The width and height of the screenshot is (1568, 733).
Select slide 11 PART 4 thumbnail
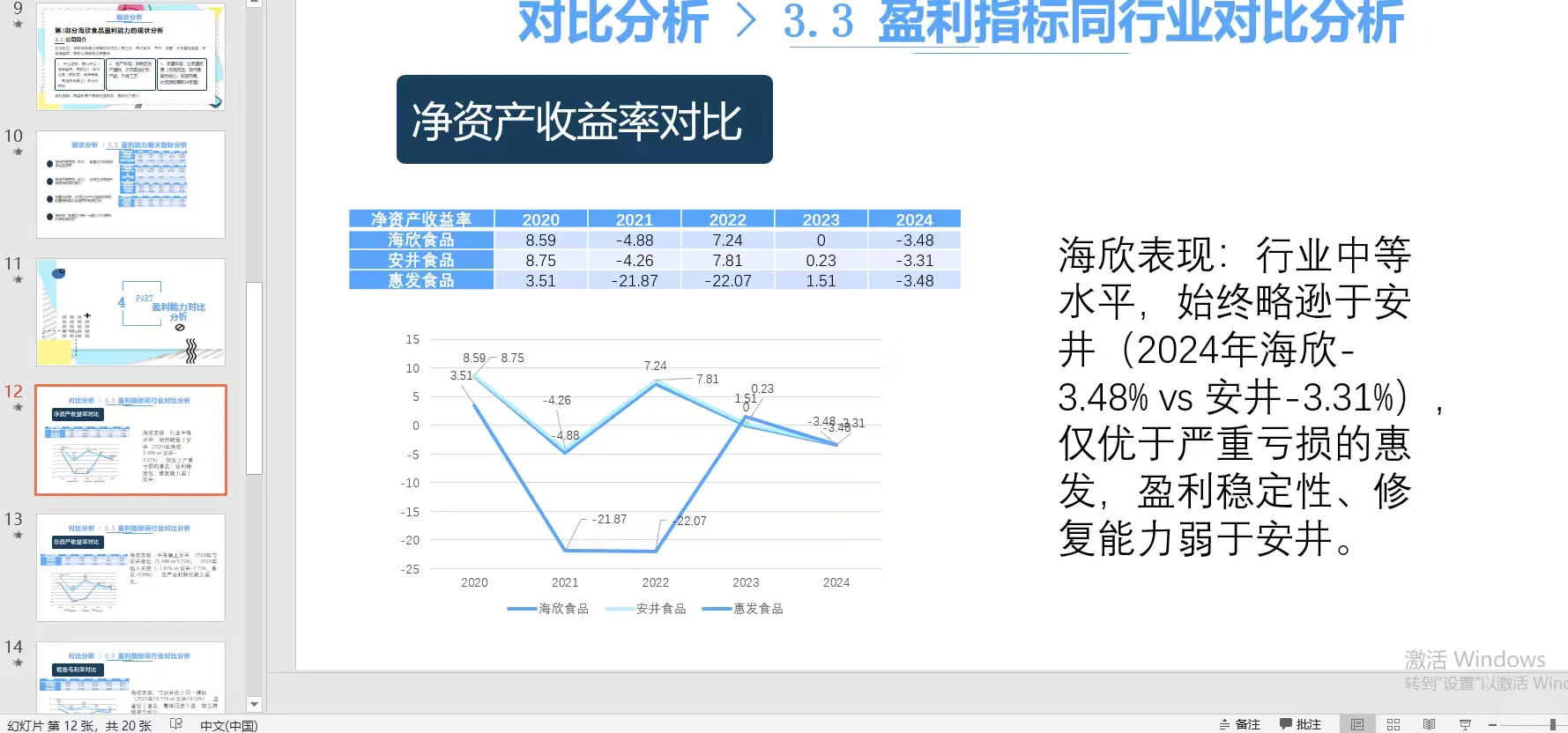tap(130, 312)
